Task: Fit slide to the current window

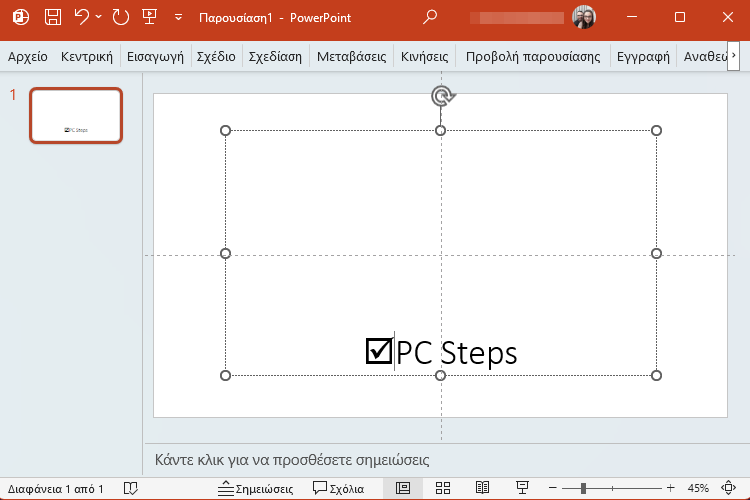Action: coord(728,488)
